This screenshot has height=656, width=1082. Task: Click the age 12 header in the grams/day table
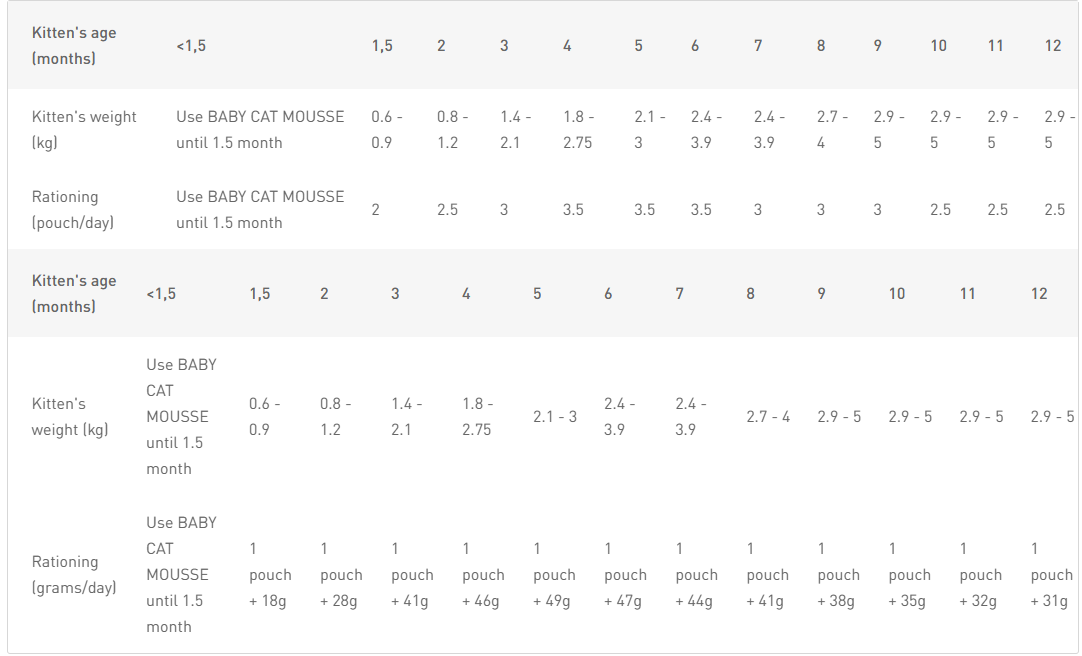pos(1039,293)
